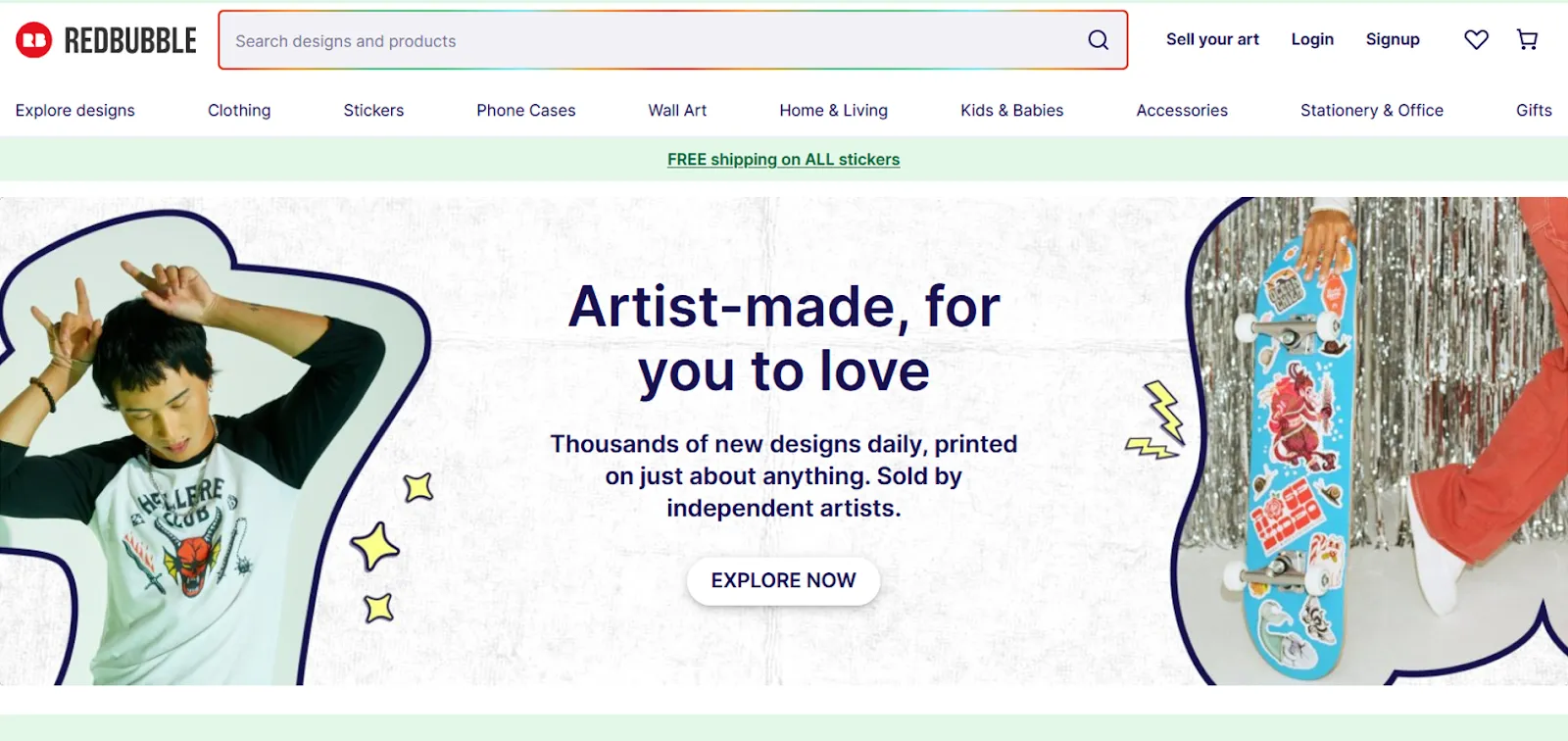
Task: Click the Login link
Action: pos(1312,39)
